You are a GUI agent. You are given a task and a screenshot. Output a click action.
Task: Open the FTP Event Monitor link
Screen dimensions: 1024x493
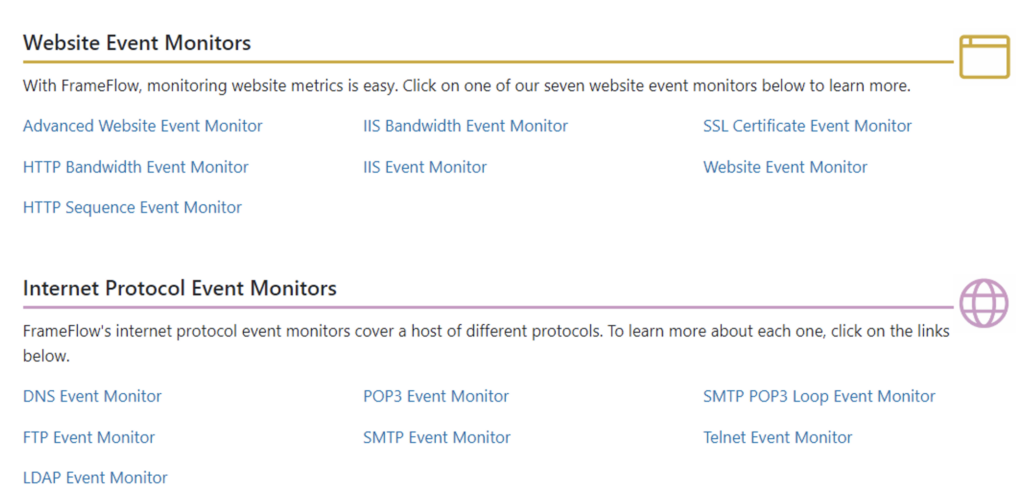89,437
